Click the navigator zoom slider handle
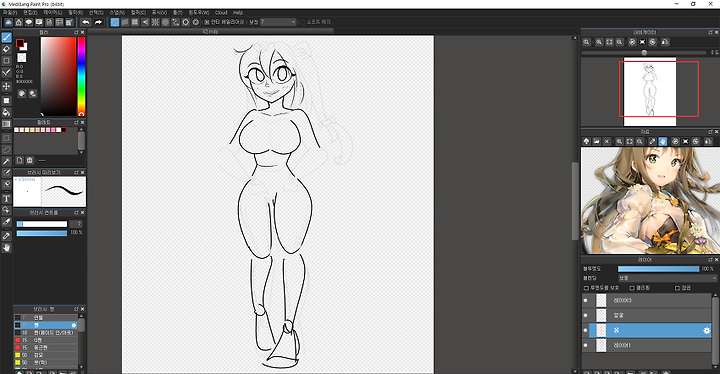The height and width of the screenshot is (374, 720). coord(644,53)
